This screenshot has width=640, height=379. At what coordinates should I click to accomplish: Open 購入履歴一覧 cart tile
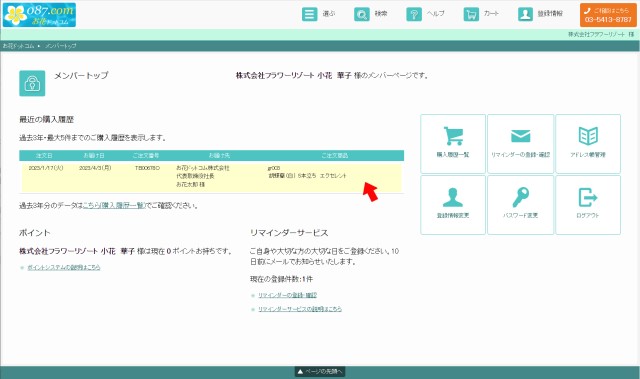coord(453,144)
